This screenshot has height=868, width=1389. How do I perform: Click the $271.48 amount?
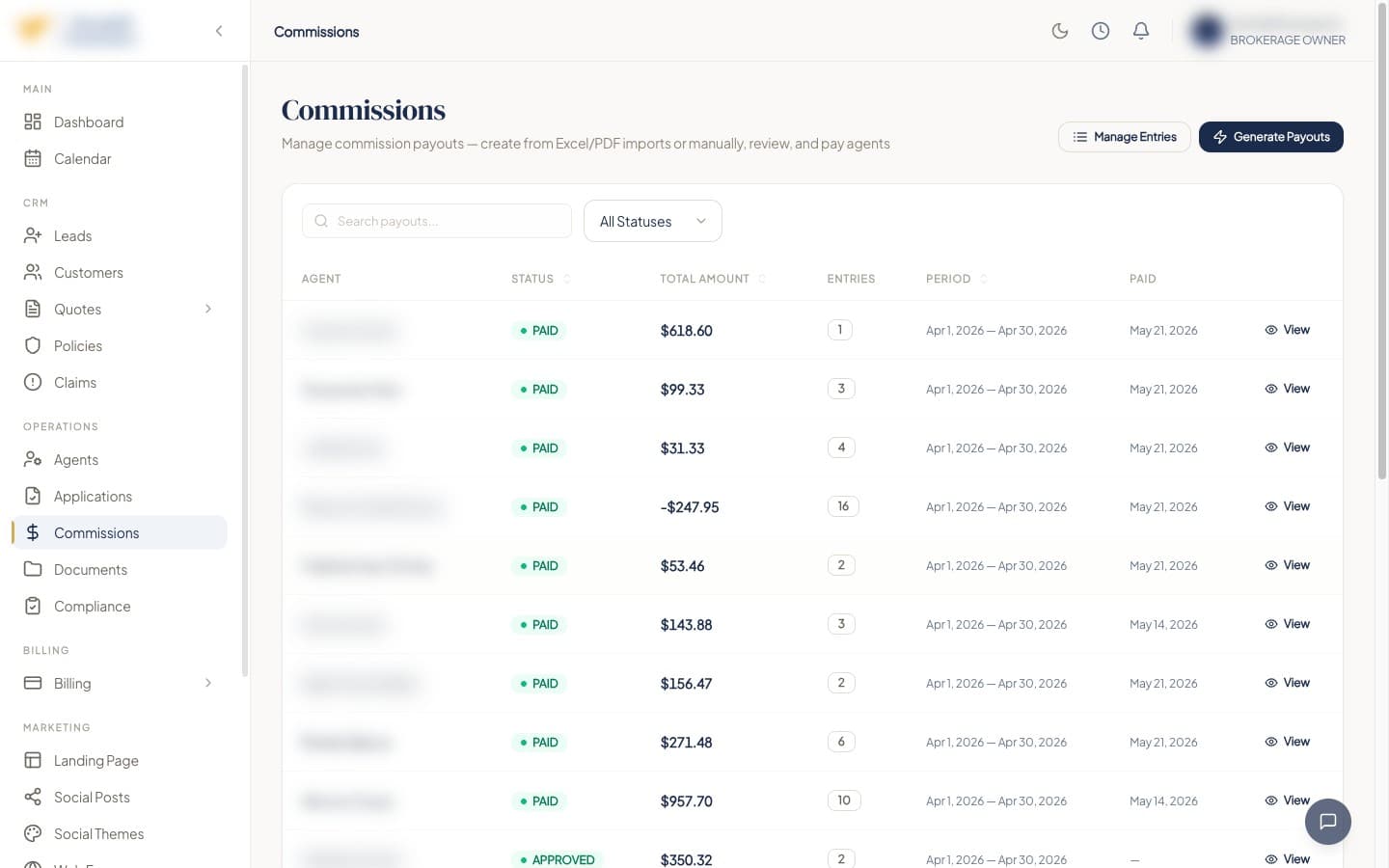coord(686,743)
